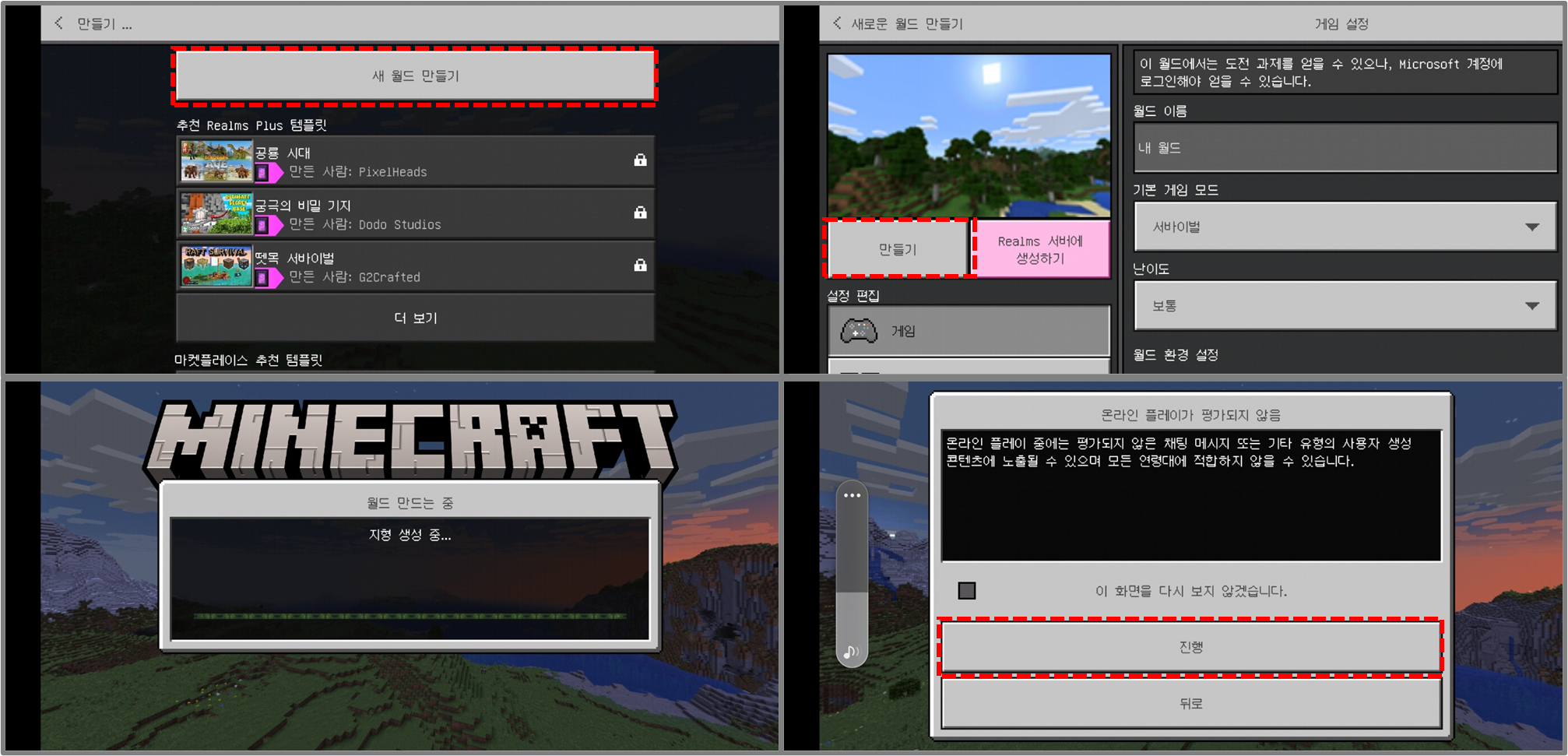The height and width of the screenshot is (756, 1568).
Task: Open the 기본 게임 모드 서바이벌 dropdown
Action: 1345,227
